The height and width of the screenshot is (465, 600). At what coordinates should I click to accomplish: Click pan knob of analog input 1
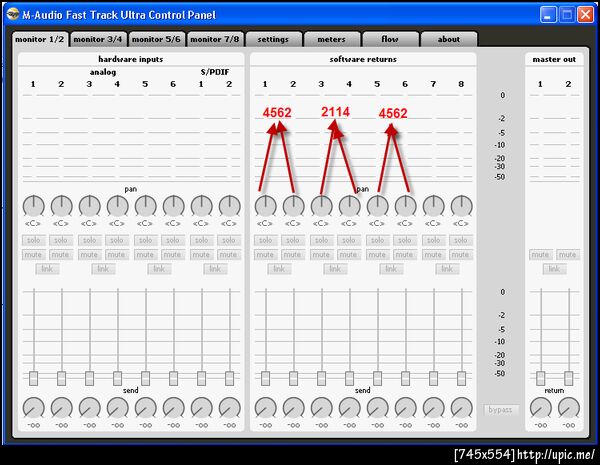pyautogui.click(x=34, y=206)
